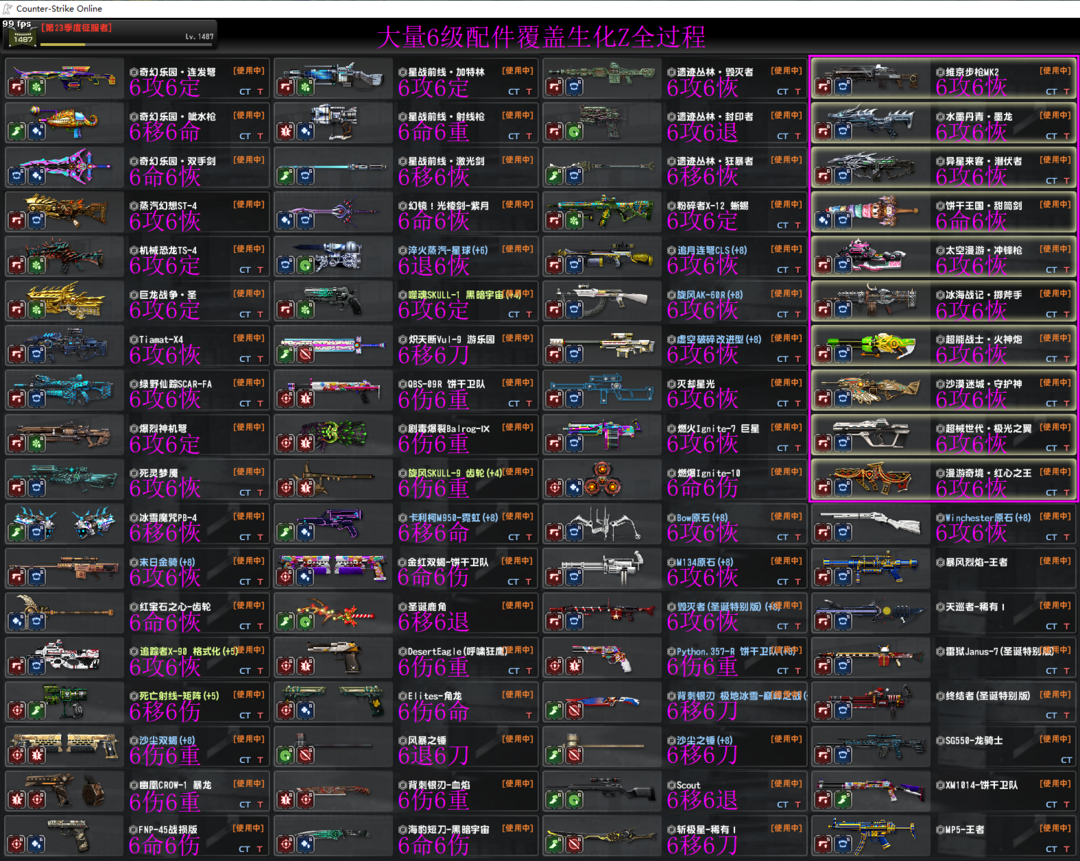Click the 幽凰CROW-1 暴龙 weapon name
Image resolution: width=1080 pixels, height=861 pixels.
pos(175,785)
